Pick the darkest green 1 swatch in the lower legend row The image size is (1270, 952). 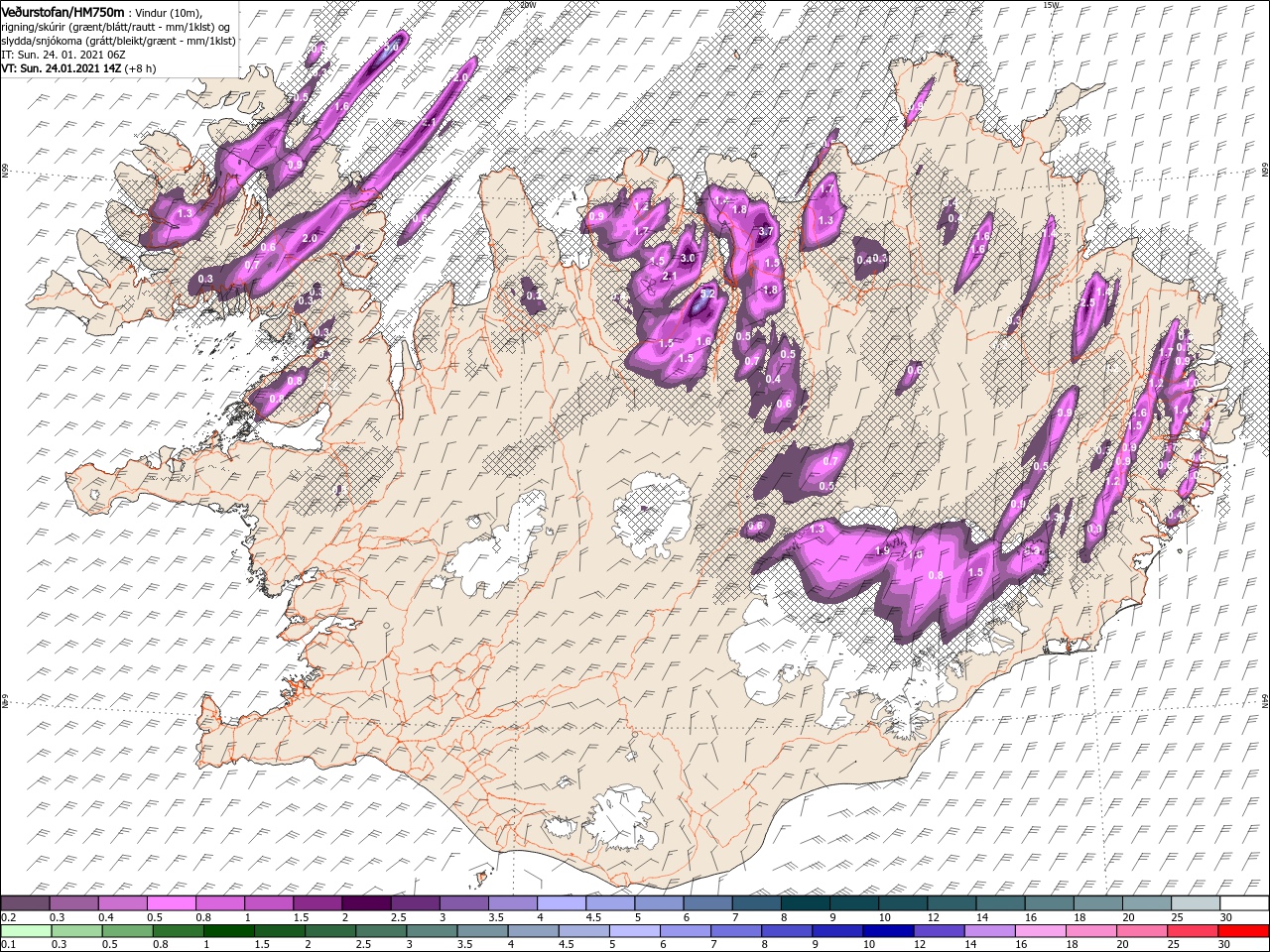(229, 931)
